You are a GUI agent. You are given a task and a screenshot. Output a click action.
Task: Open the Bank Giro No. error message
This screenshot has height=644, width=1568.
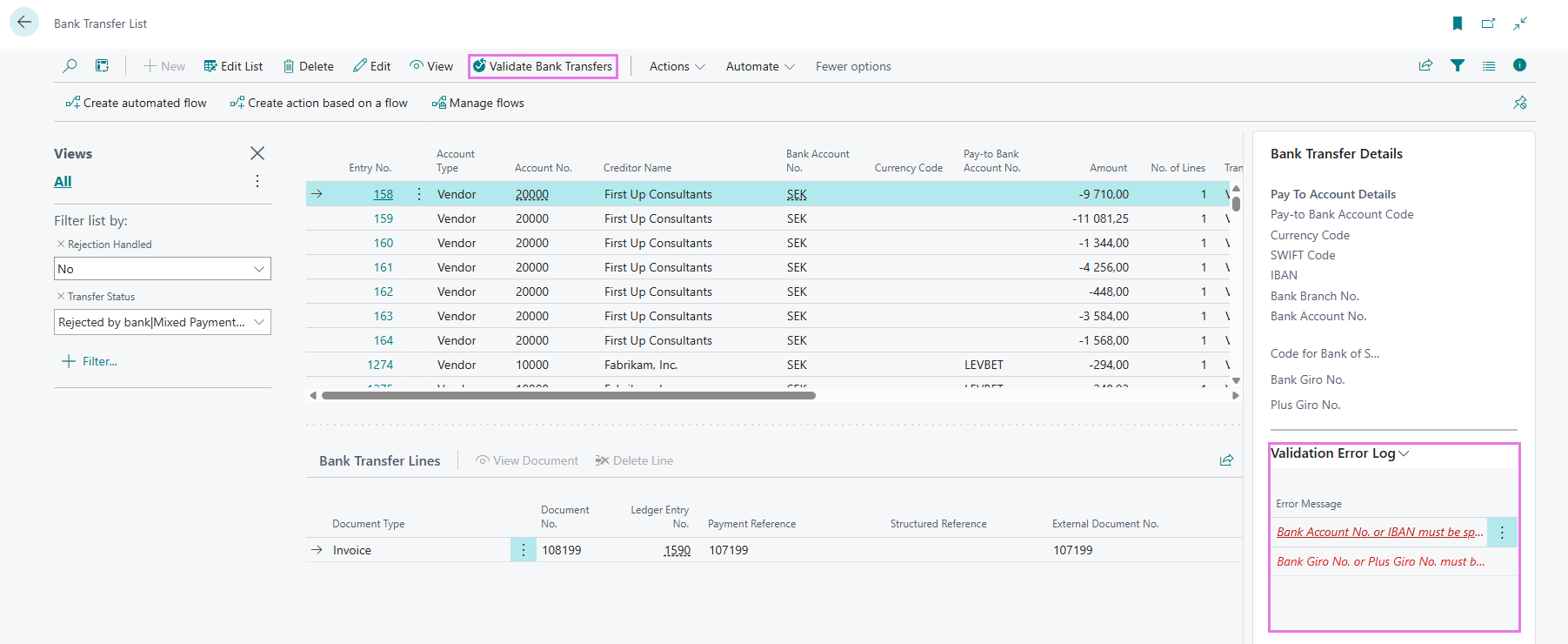pos(1381,561)
